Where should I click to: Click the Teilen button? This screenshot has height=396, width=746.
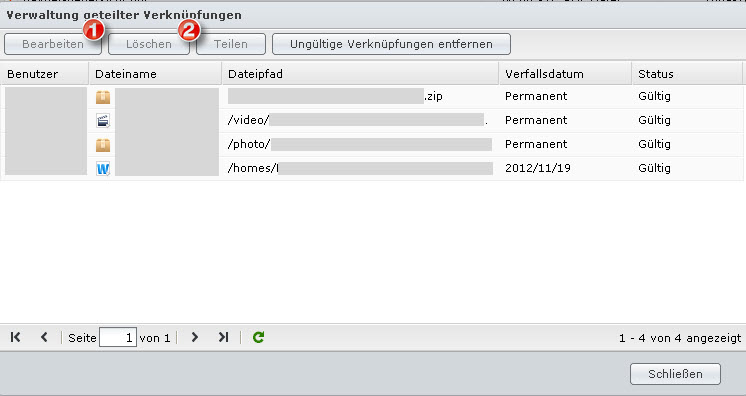pos(231,44)
